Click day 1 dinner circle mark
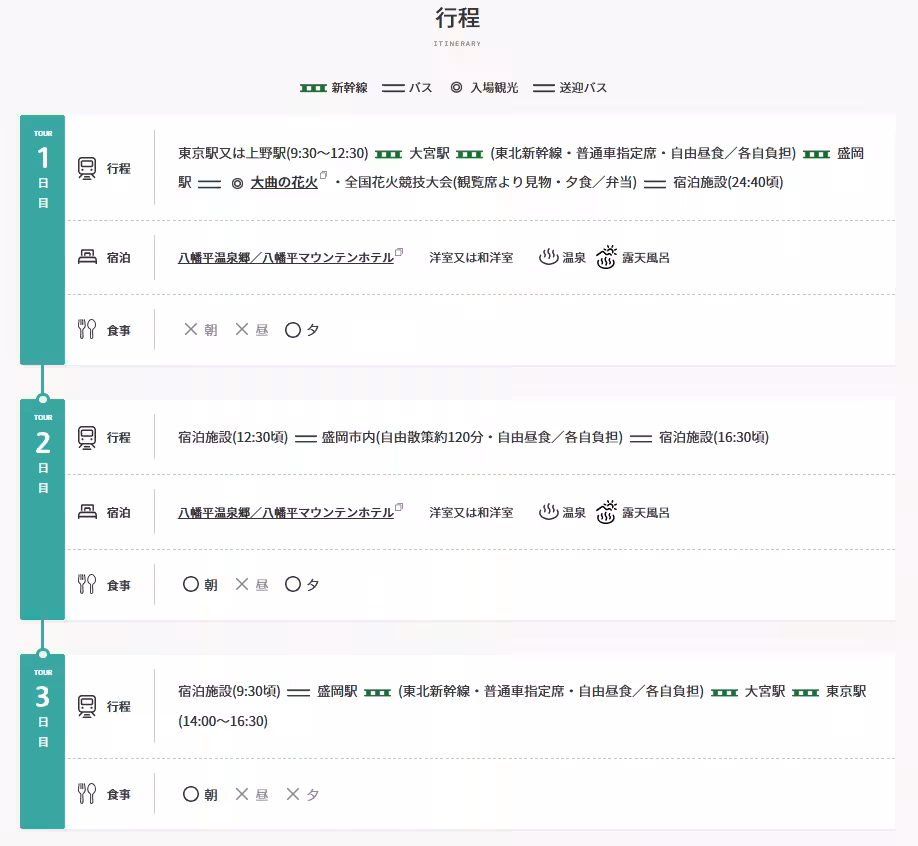The image size is (918, 846). coord(293,330)
